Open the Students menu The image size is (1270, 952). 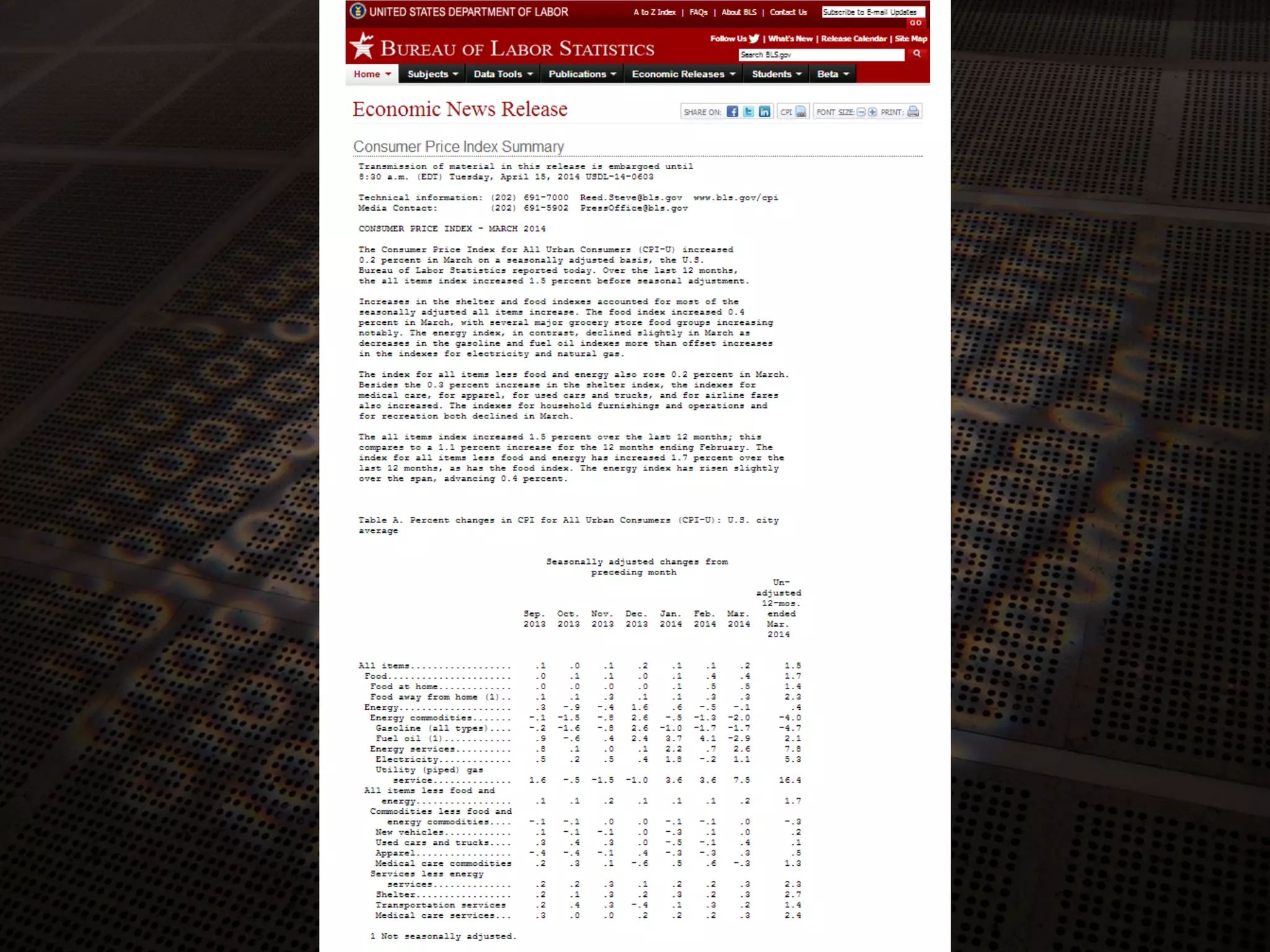776,74
